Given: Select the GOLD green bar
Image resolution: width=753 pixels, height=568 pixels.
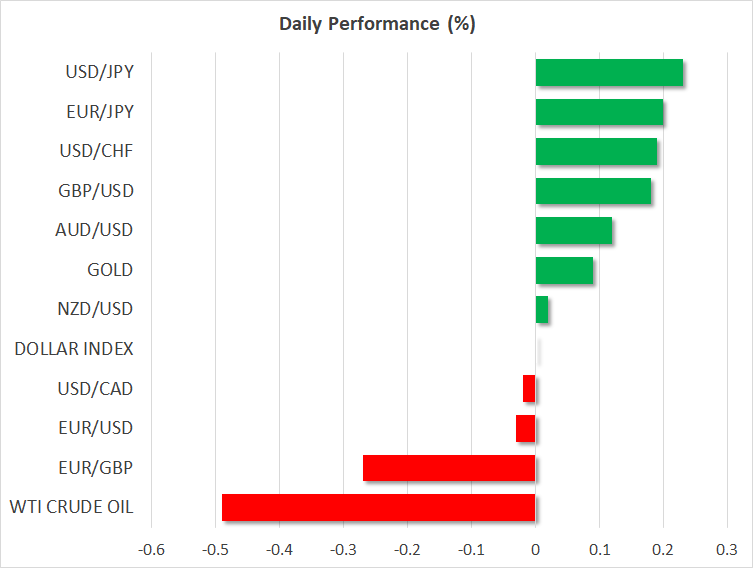Looking at the screenshot, I should (564, 270).
